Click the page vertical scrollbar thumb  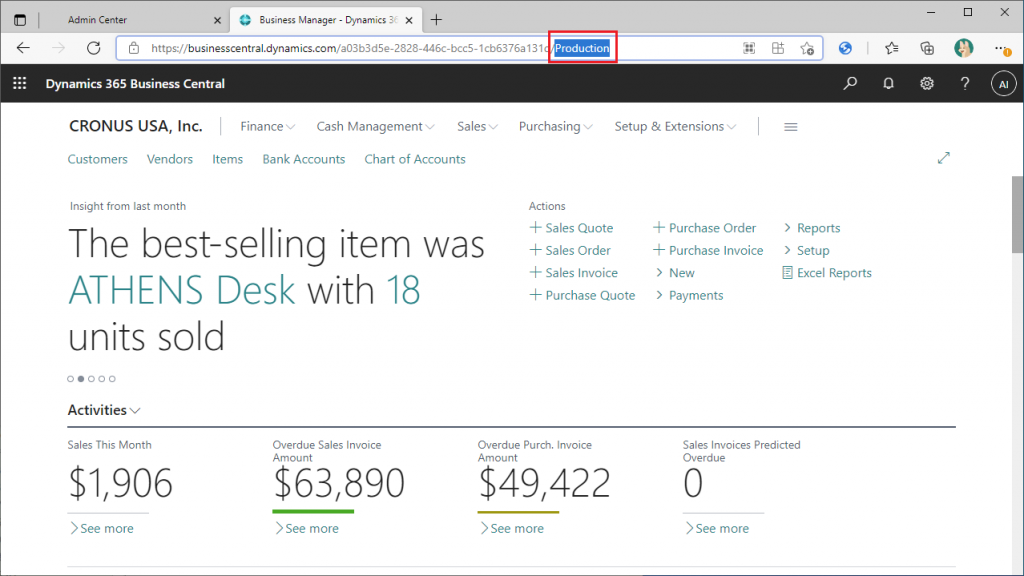(x=1017, y=214)
